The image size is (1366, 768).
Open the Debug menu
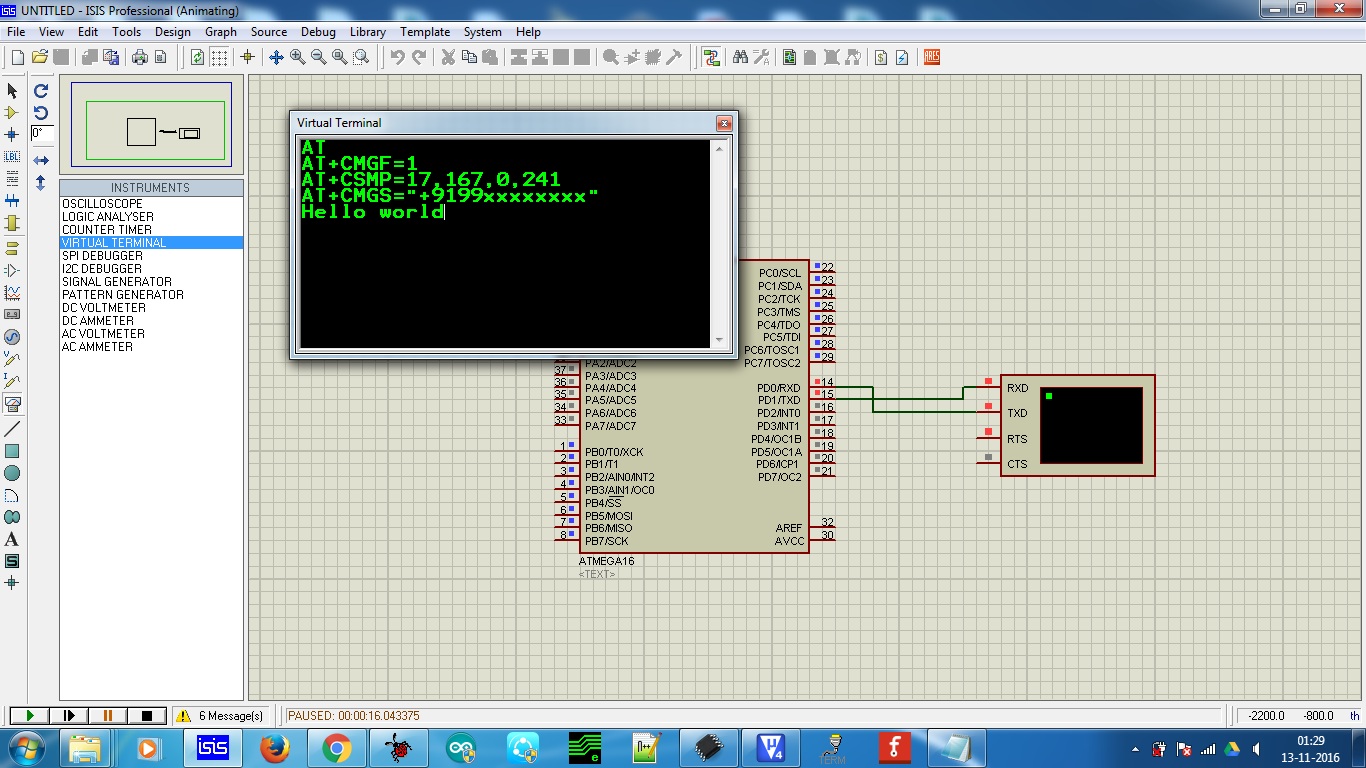(318, 31)
